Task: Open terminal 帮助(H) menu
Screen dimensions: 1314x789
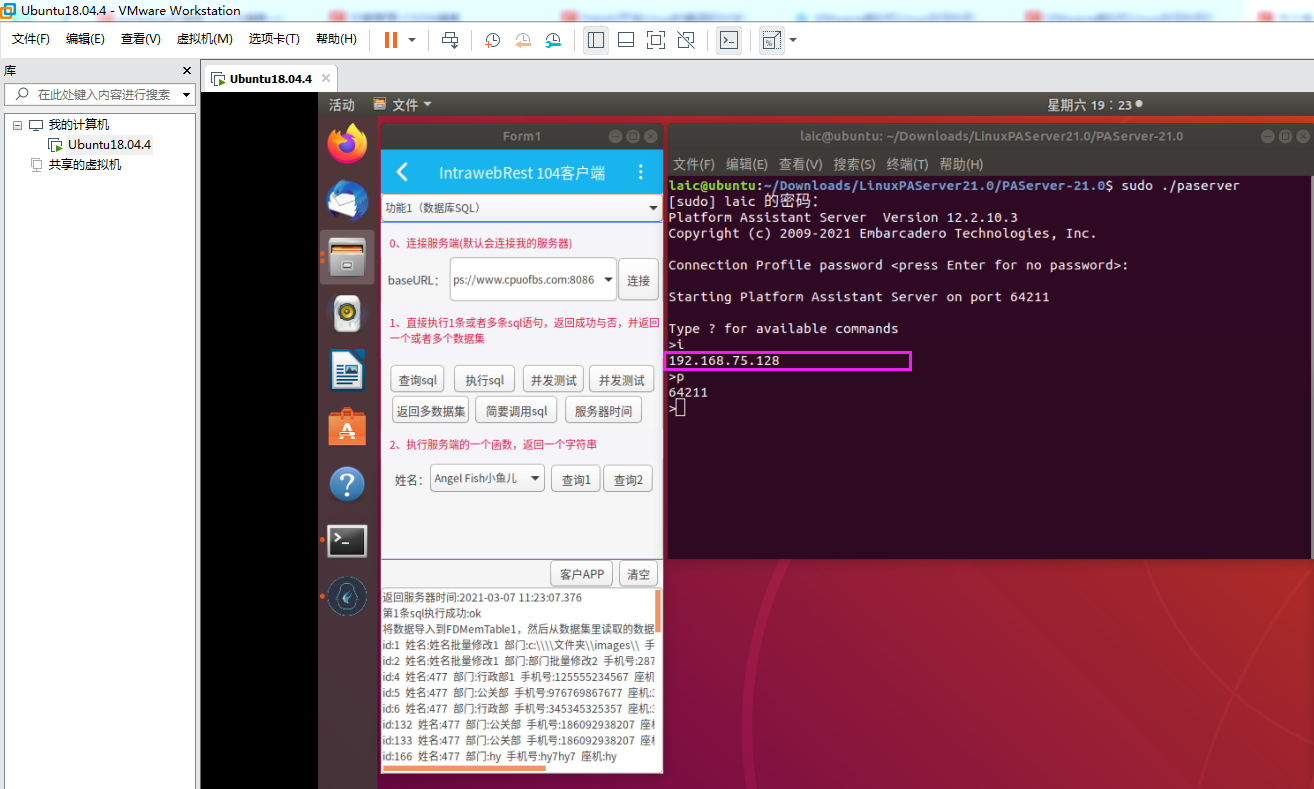Action: [x=960, y=164]
